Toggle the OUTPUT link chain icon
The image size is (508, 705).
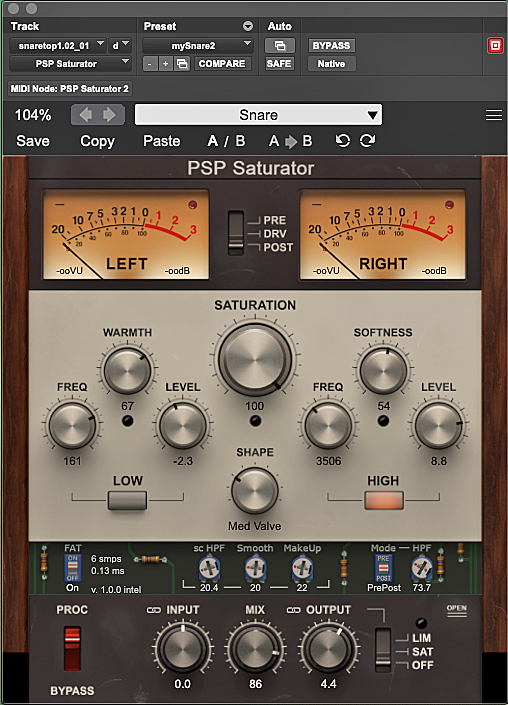tap(294, 610)
